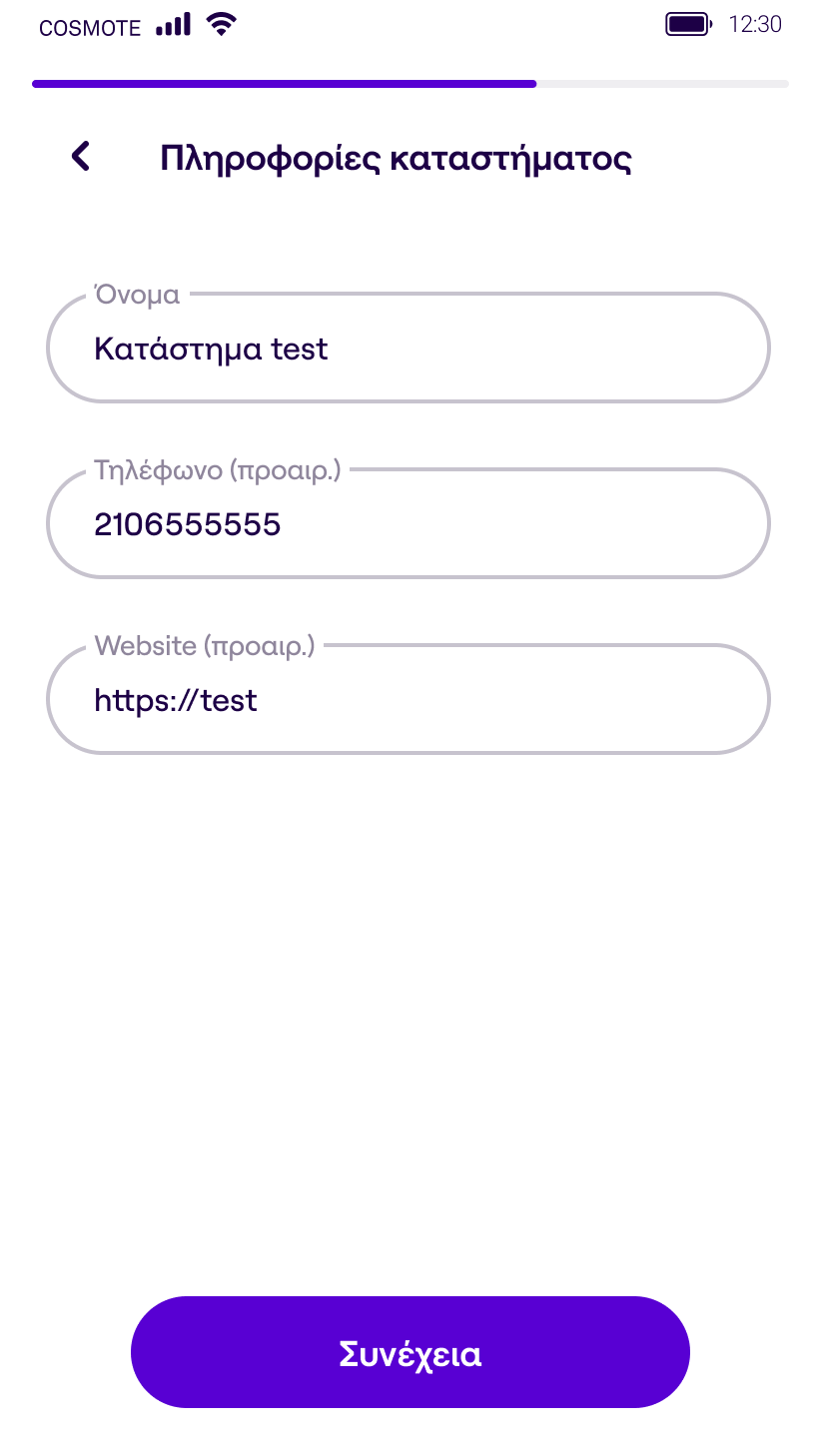Tap the 12:30 clock in status bar

pos(755,25)
